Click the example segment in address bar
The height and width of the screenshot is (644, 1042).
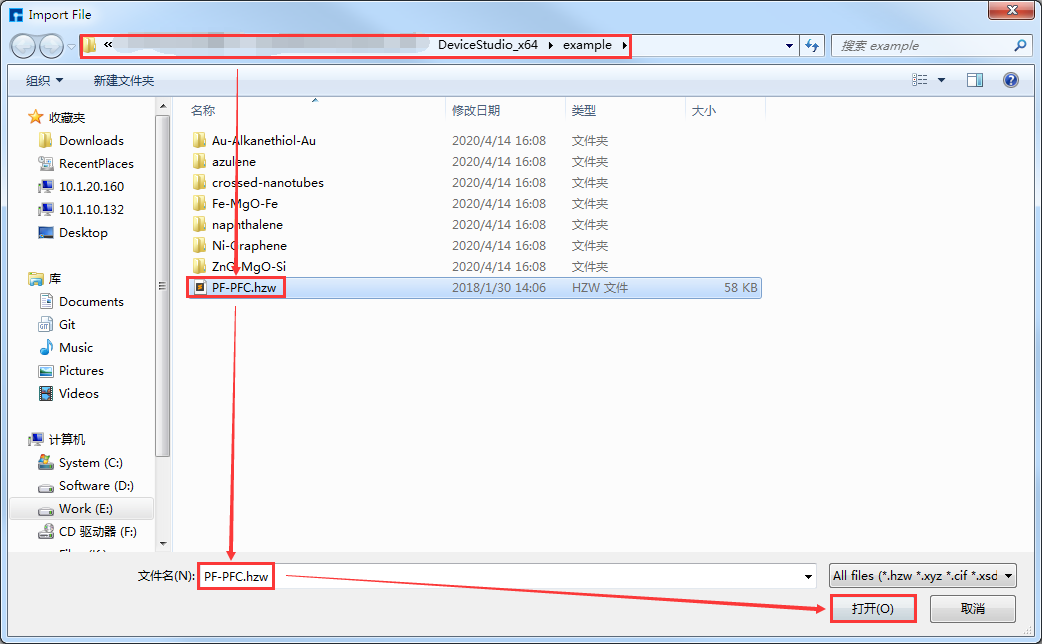pyautogui.click(x=587, y=45)
